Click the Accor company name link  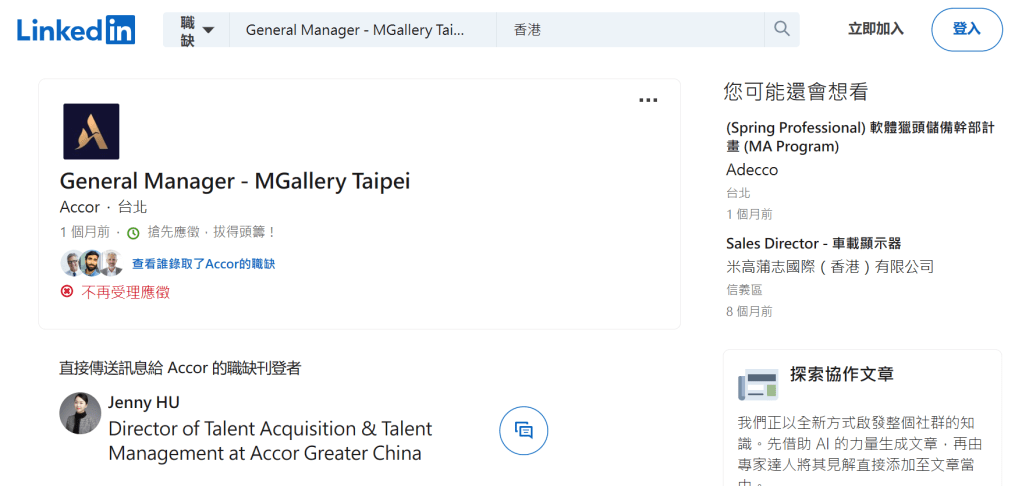[x=80, y=207]
